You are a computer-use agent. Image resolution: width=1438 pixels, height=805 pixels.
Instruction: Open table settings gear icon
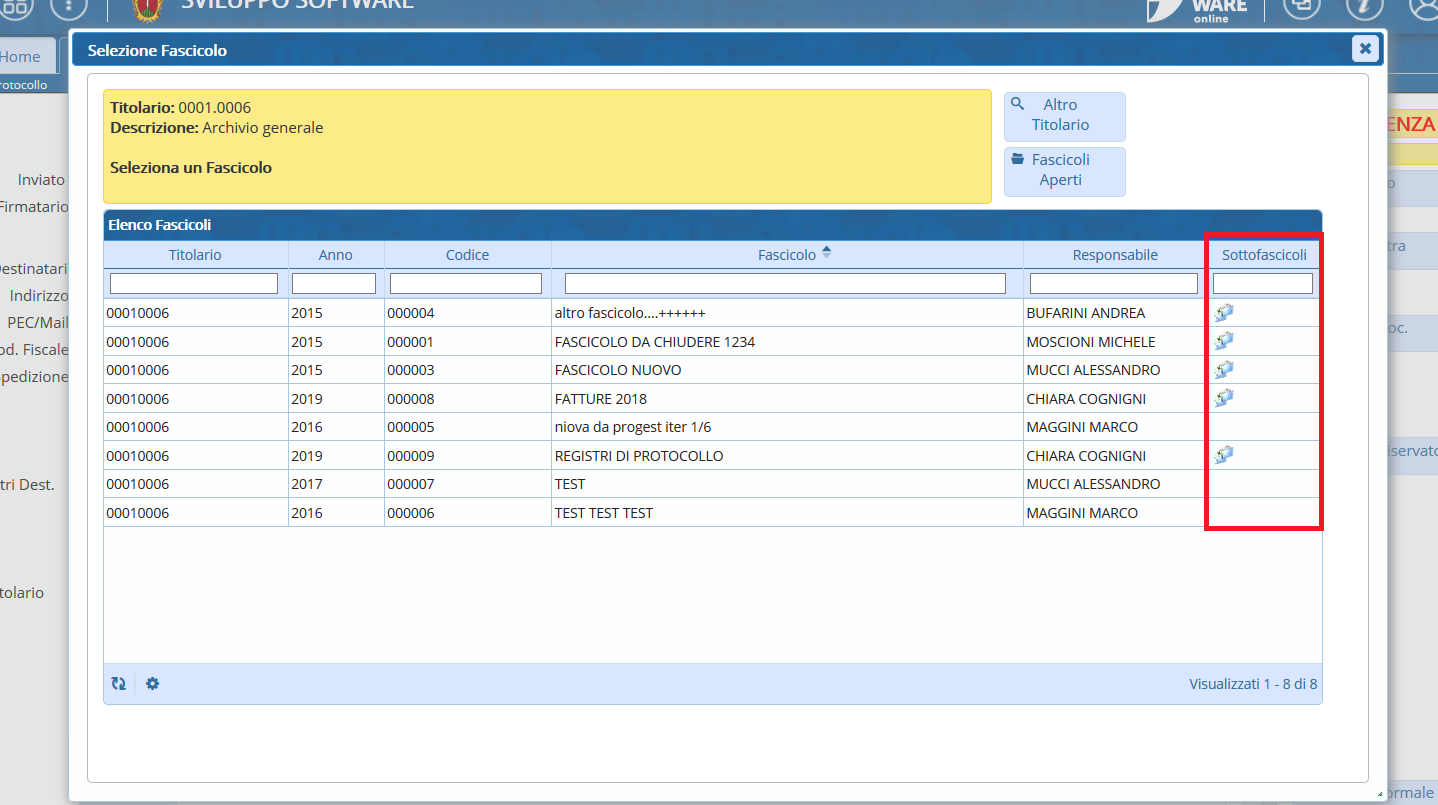[152, 684]
